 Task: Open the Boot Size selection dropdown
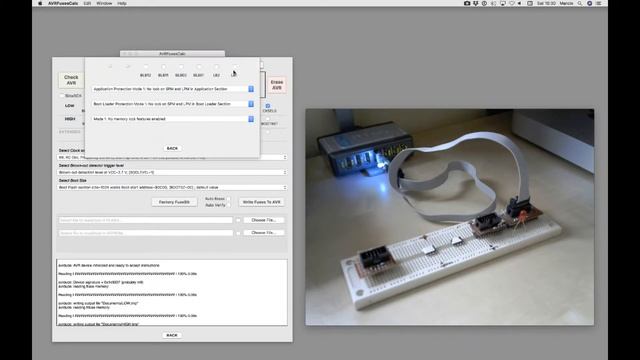pos(172,187)
